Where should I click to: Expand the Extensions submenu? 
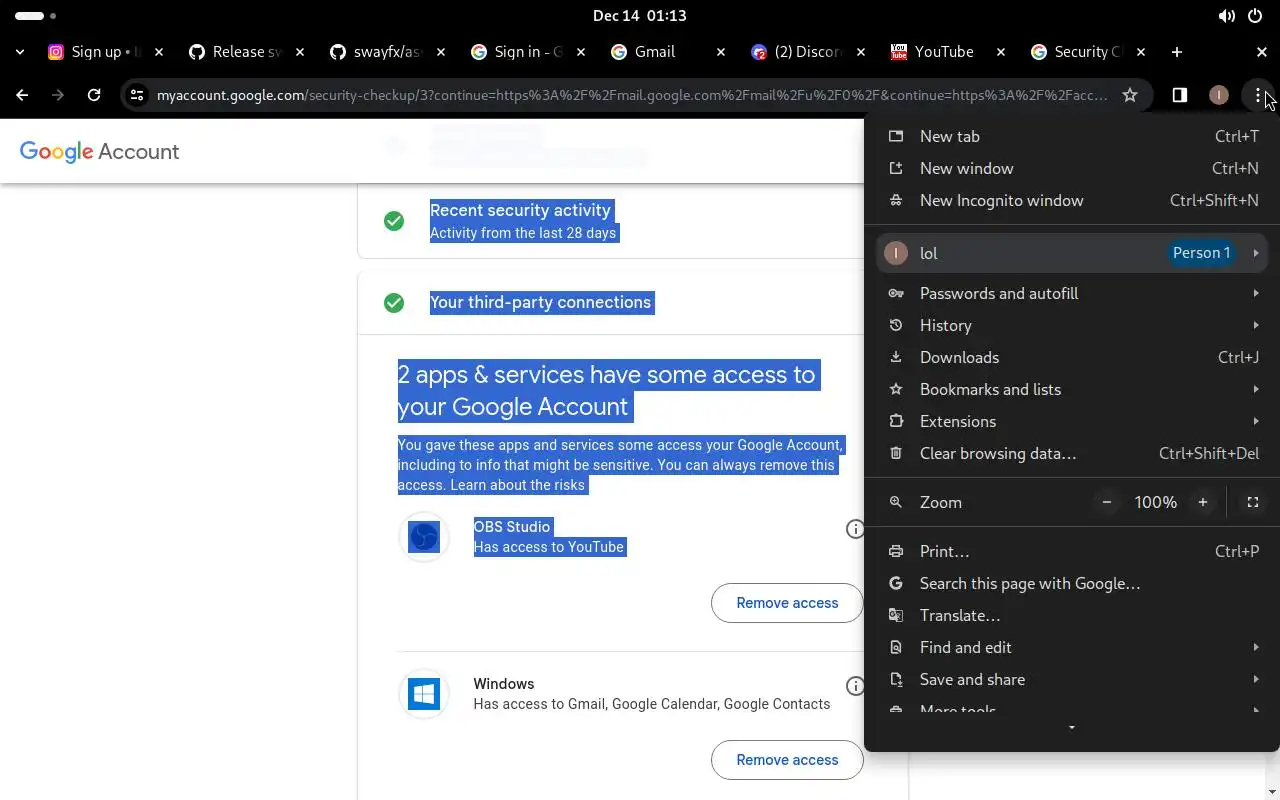(1072, 421)
